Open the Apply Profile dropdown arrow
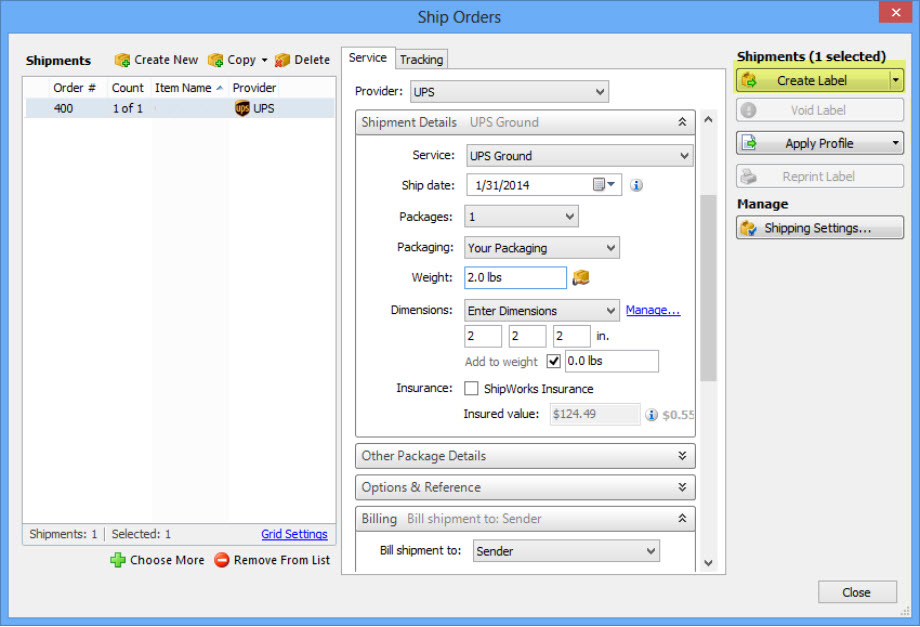 tap(895, 143)
